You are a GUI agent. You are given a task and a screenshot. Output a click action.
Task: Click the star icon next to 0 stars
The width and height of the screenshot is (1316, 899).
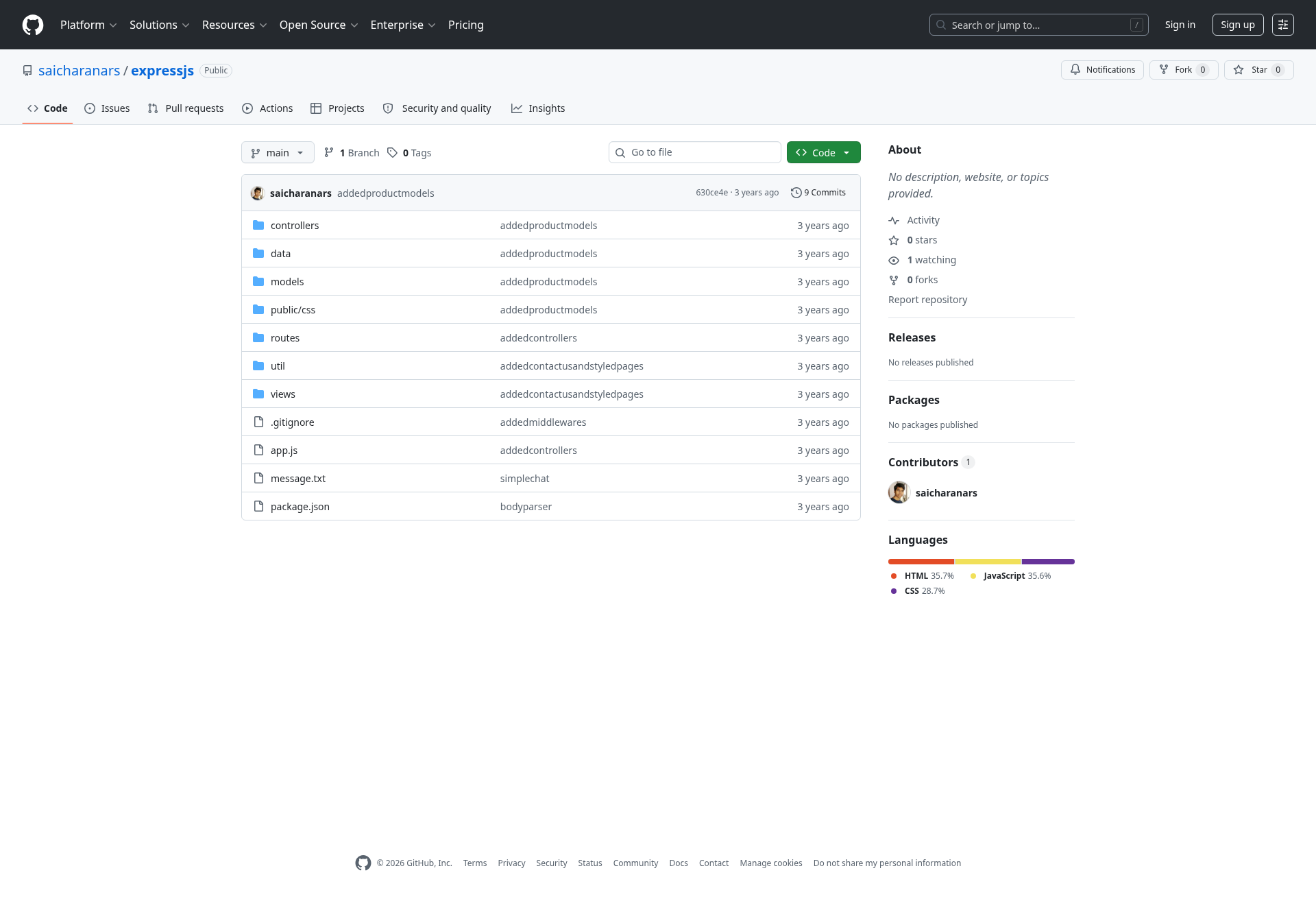point(894,240)
